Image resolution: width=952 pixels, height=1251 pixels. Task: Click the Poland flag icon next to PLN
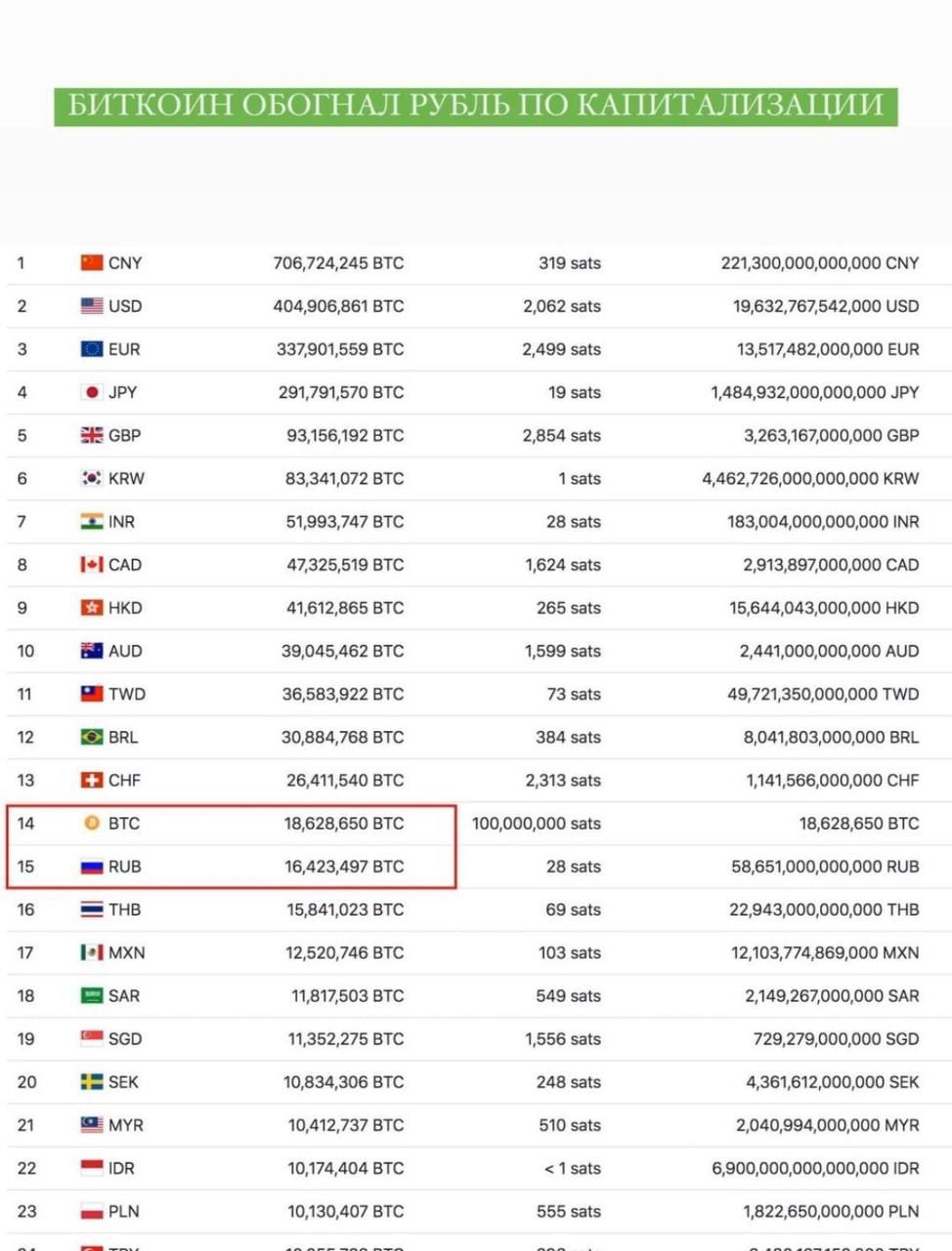pyautogui.click(x=92, y=1210)
